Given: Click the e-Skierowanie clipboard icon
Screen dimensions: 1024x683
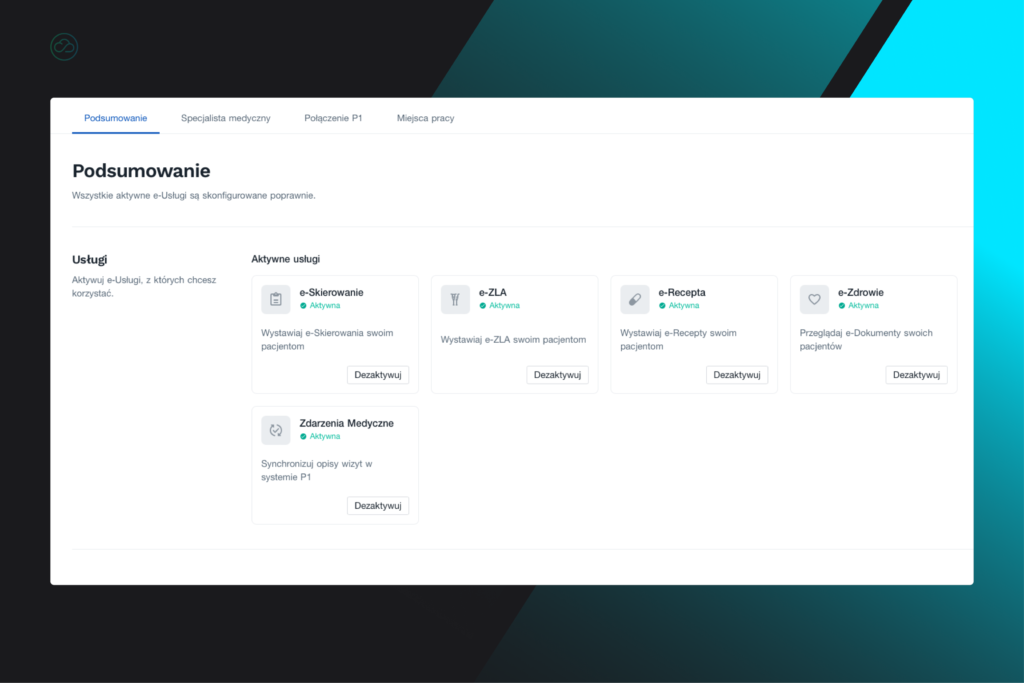Looking at the screenshot, I should [x=276, y=299].
